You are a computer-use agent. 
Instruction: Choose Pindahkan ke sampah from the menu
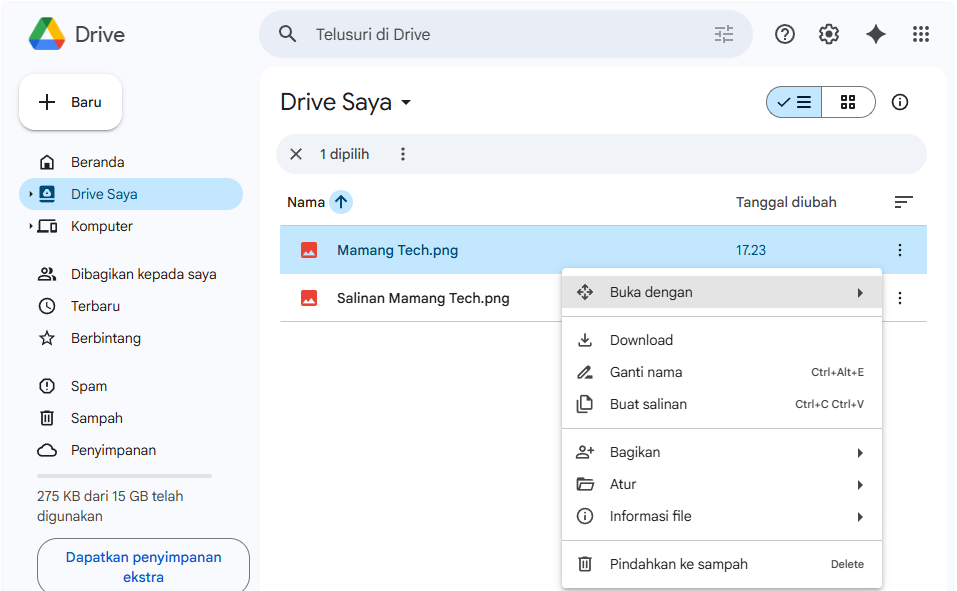click(721, 564)
